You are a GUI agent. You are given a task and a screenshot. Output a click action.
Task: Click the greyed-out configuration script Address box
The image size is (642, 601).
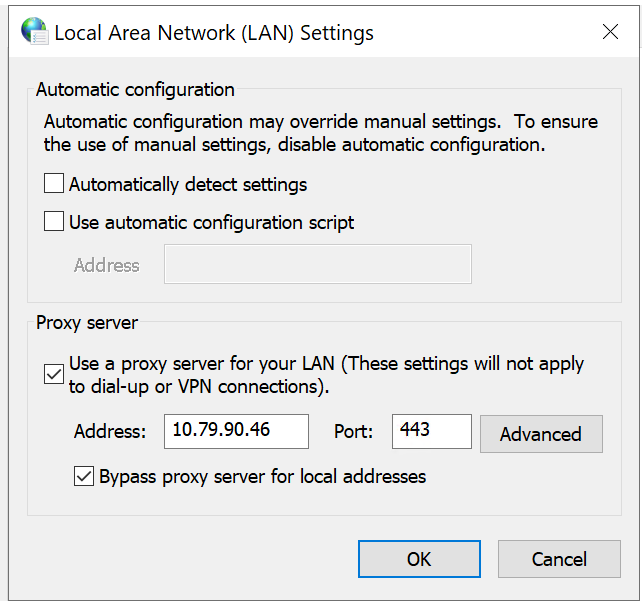coord(317,265)
